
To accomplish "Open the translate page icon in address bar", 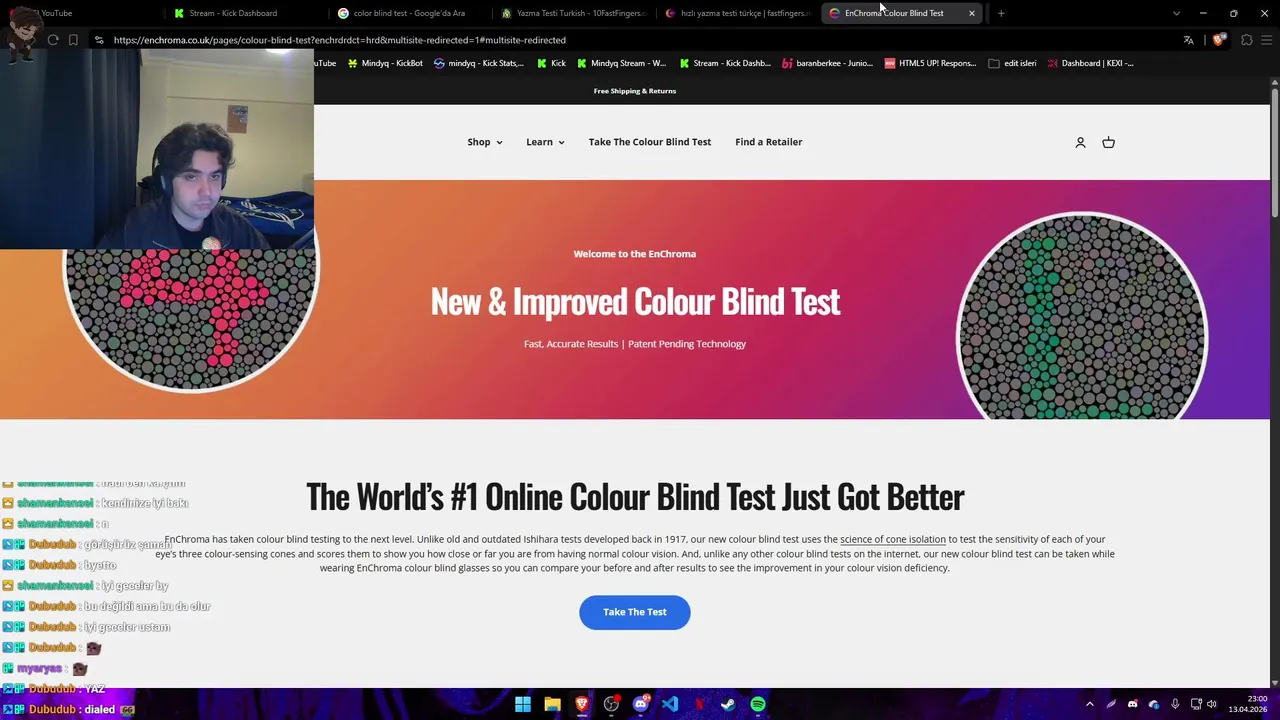I will click(x=1188, y=40).
